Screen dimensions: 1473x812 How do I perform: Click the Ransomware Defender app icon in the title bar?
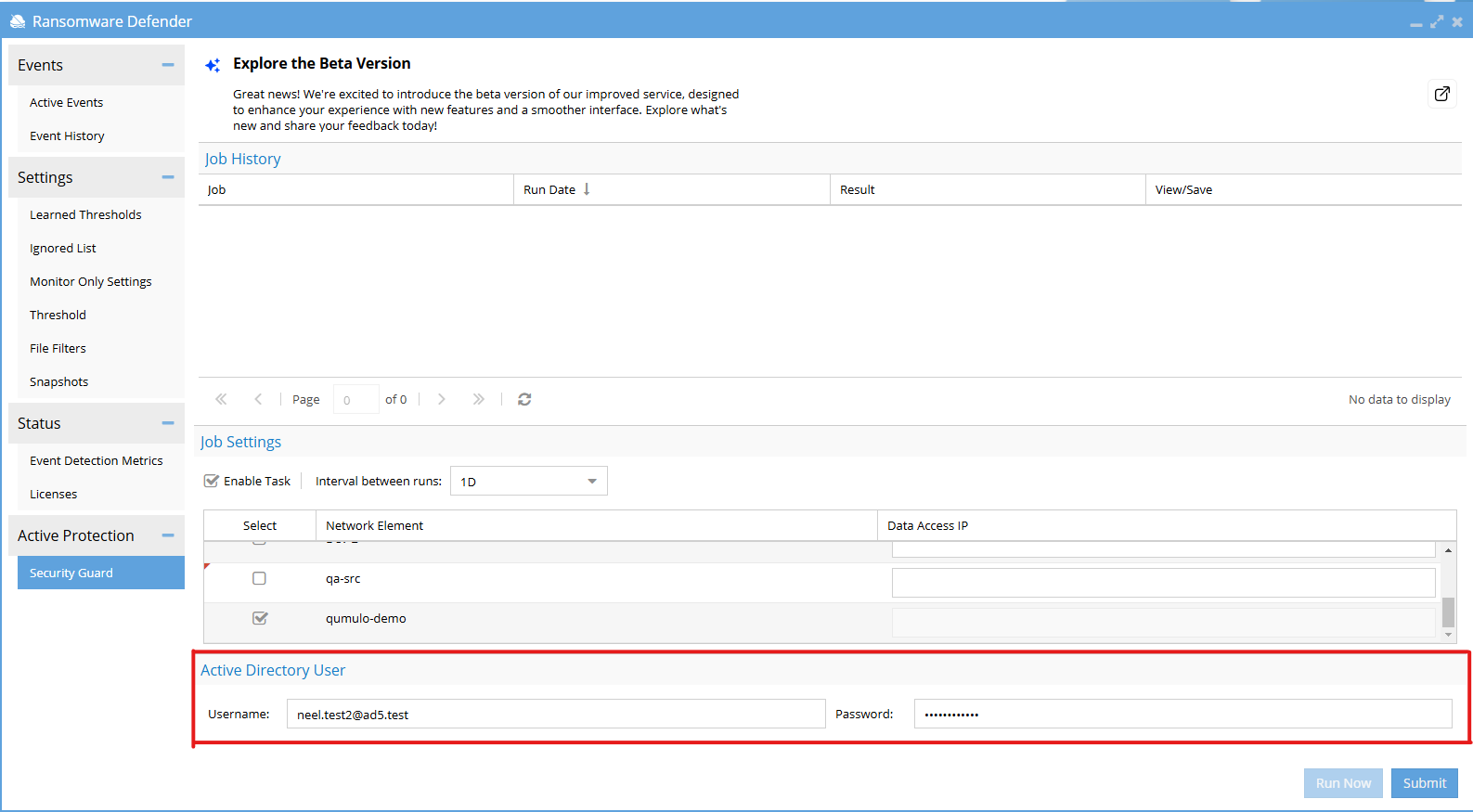click(18, 21)
